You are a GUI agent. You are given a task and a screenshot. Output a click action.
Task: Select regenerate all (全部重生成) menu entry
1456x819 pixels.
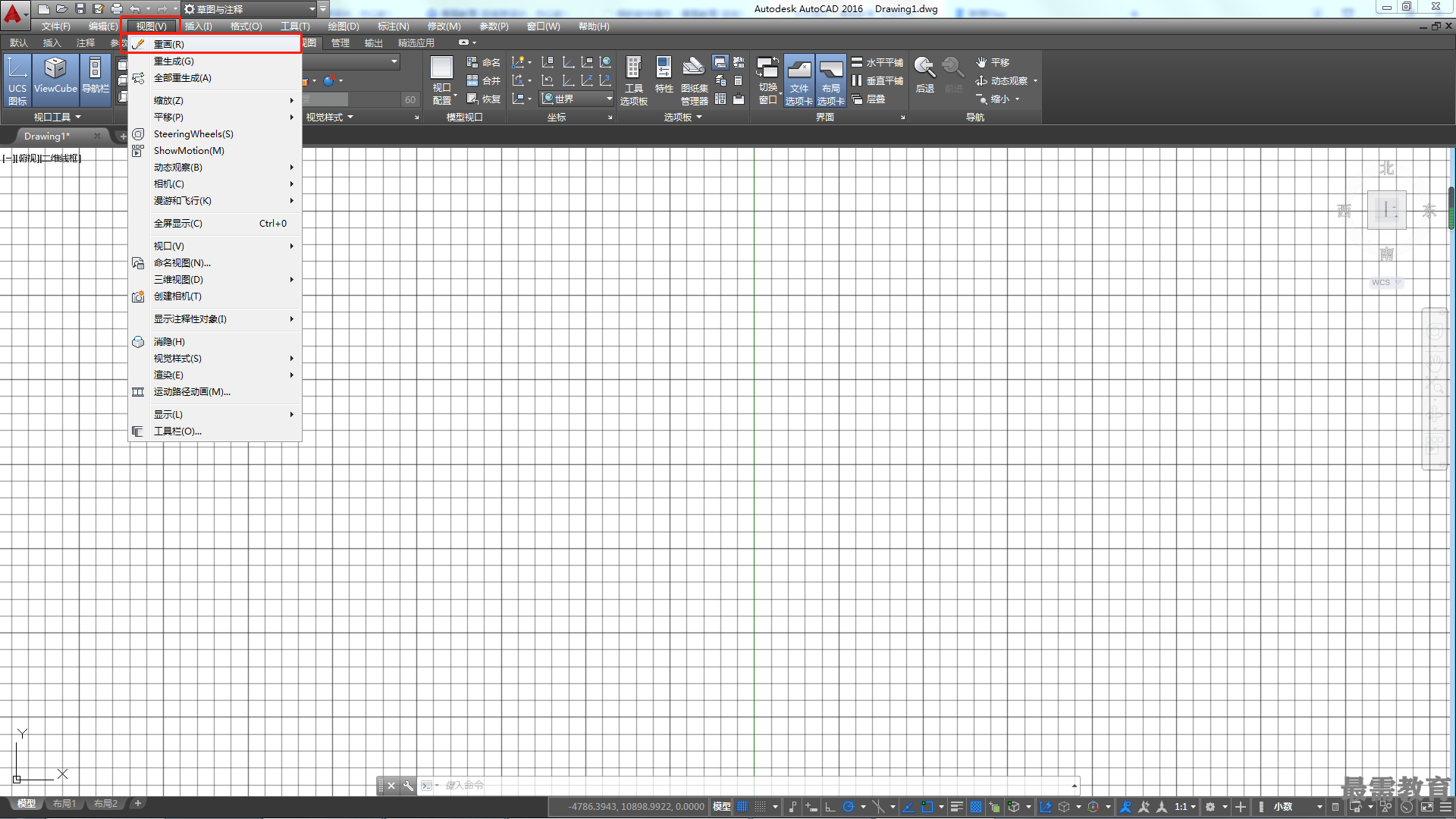(x=215, y=77)
